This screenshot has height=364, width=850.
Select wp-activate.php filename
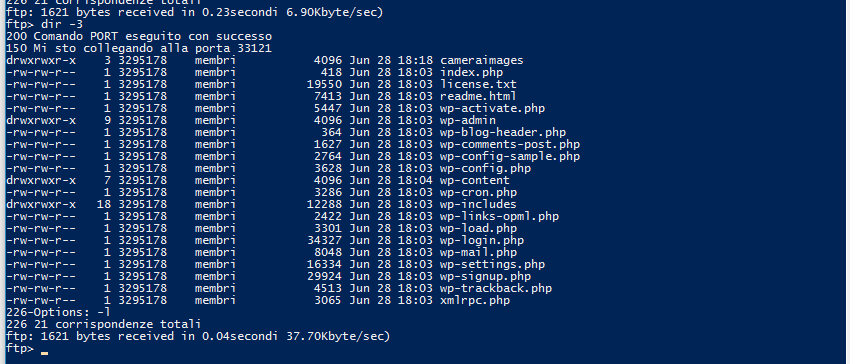[x=492, y=108]
